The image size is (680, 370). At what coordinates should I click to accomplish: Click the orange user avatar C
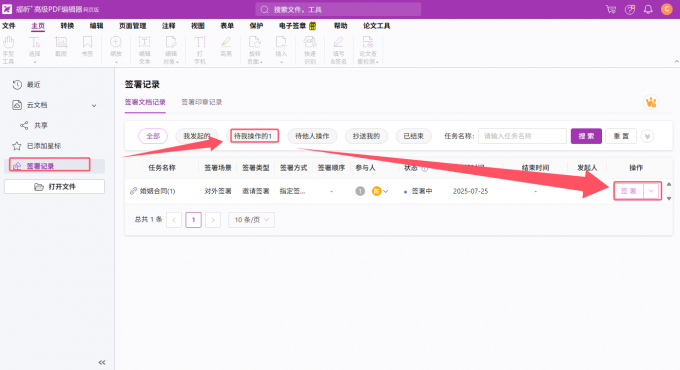pyautogui.click(x=667, y=9)
